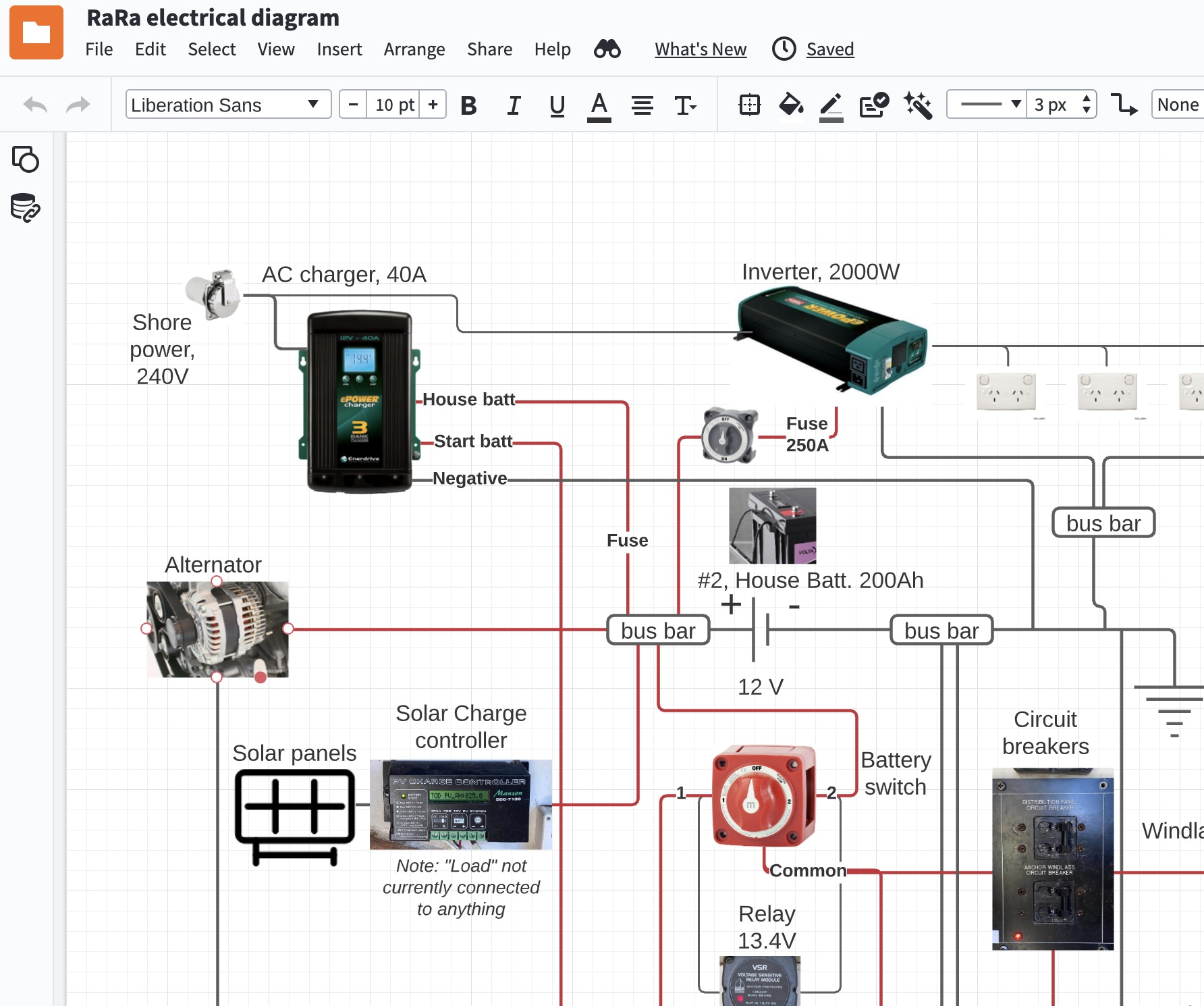
Task: Toggle Underline text formatting
Action: [557, 105]
